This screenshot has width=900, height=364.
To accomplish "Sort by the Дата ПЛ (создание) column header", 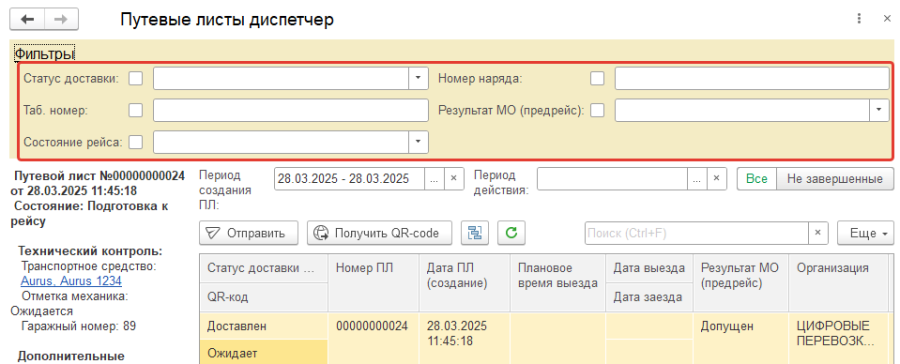I will [464, 283].
